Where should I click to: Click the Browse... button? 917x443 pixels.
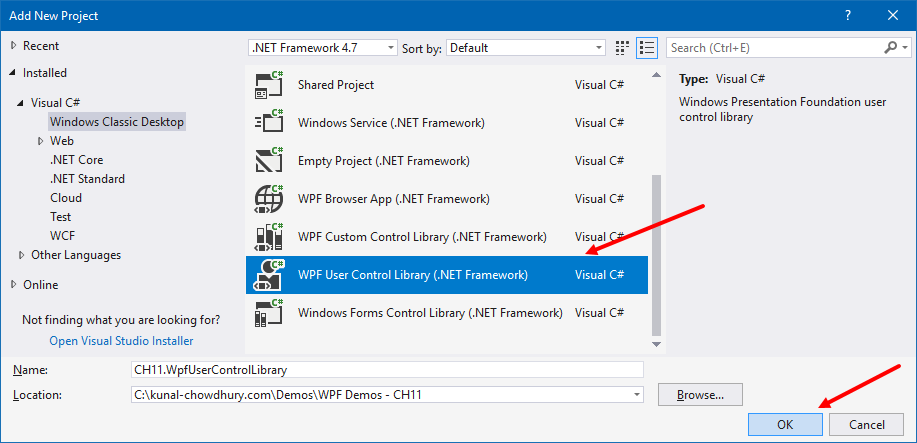[700, 395]
